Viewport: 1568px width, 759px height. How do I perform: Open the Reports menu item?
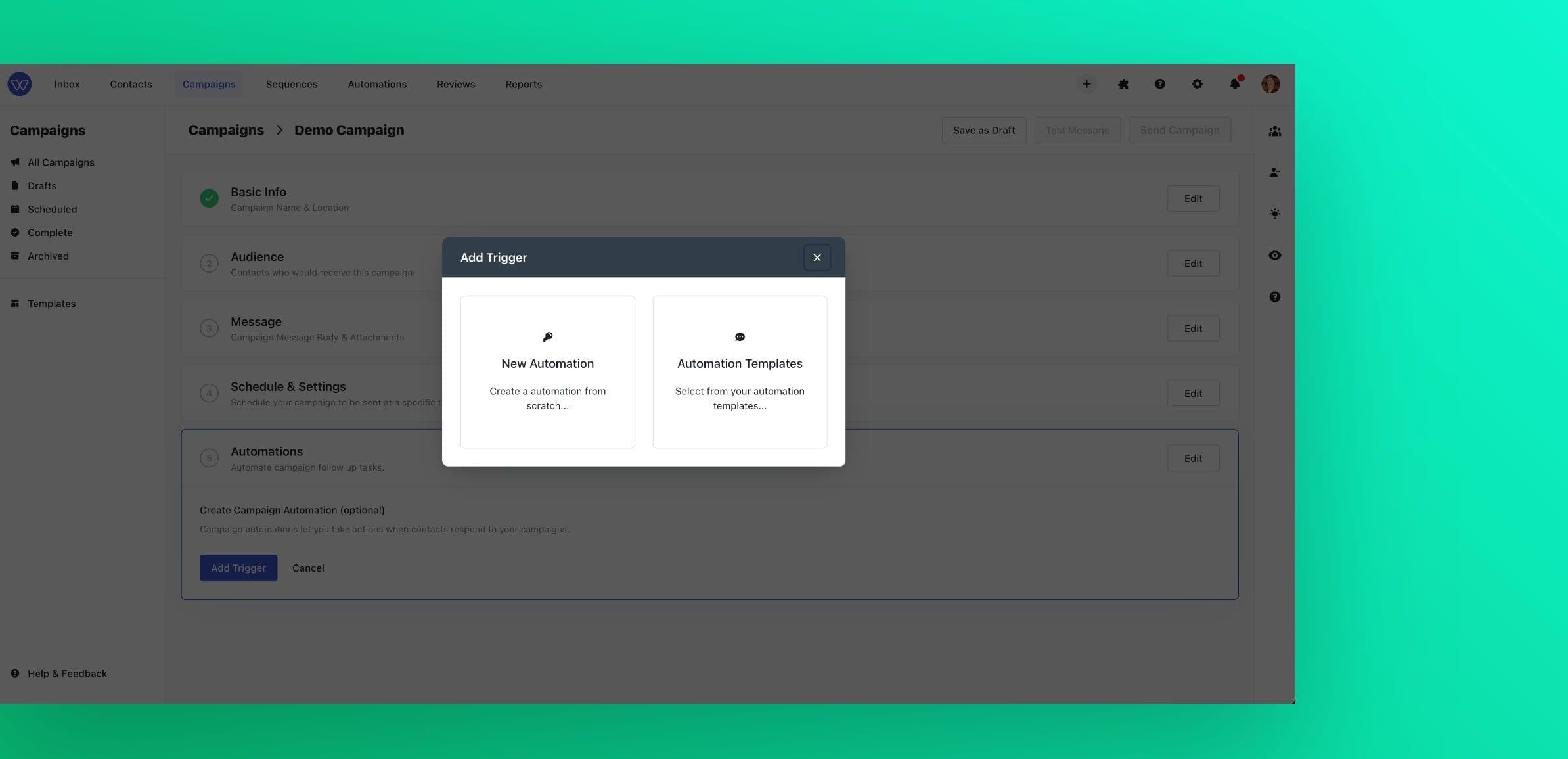click(x=523, y=83)
